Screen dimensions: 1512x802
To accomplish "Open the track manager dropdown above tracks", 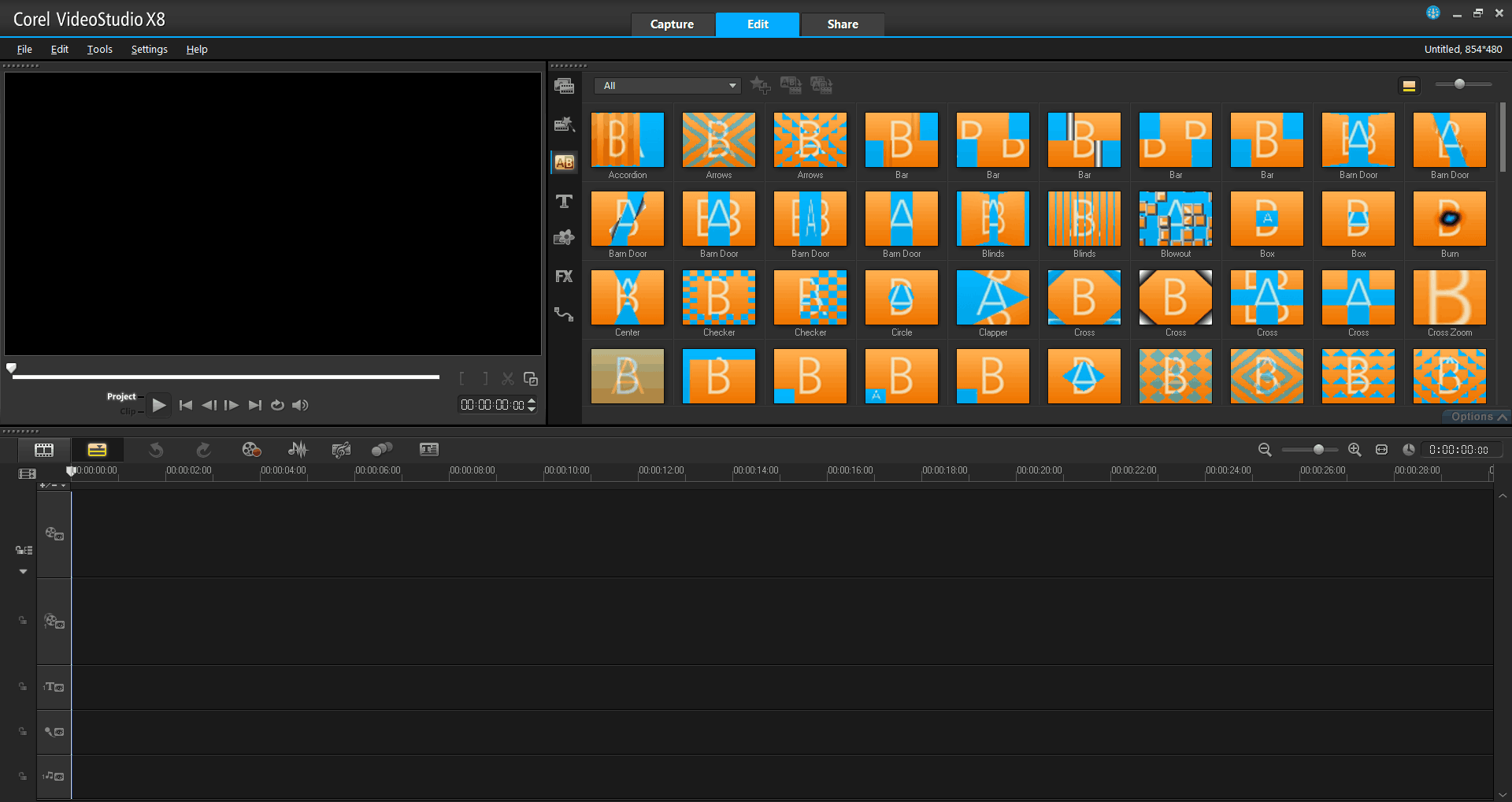I will 54,485.
